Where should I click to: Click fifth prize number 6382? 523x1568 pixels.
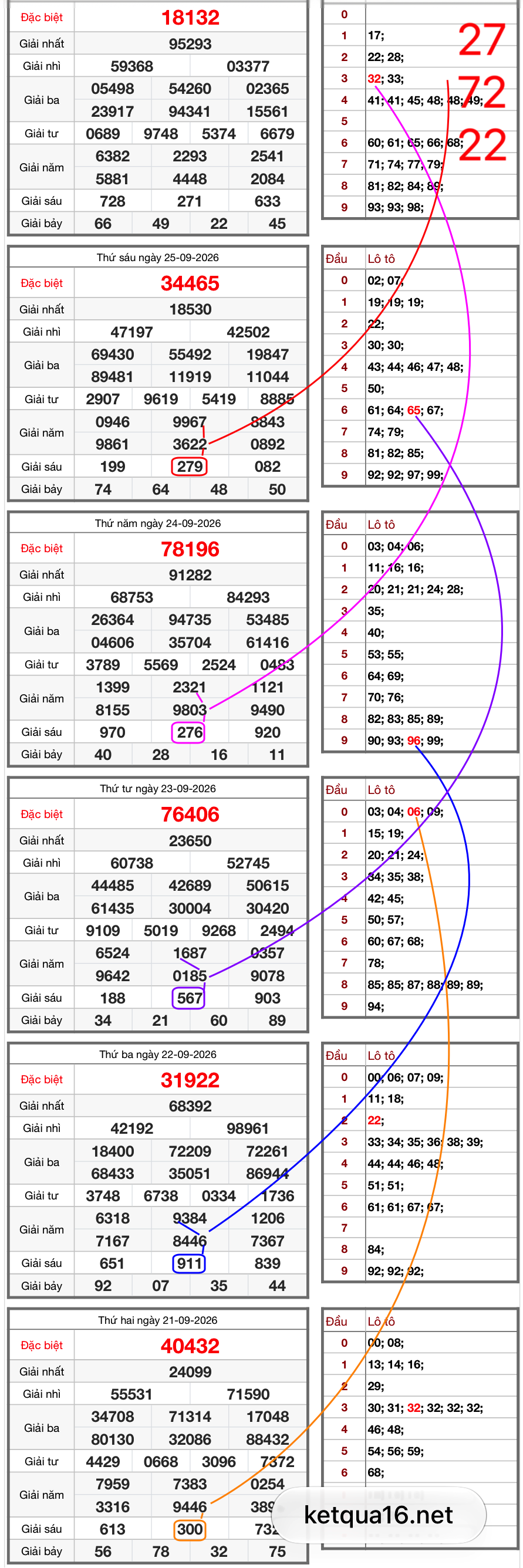tap(113, 157)
